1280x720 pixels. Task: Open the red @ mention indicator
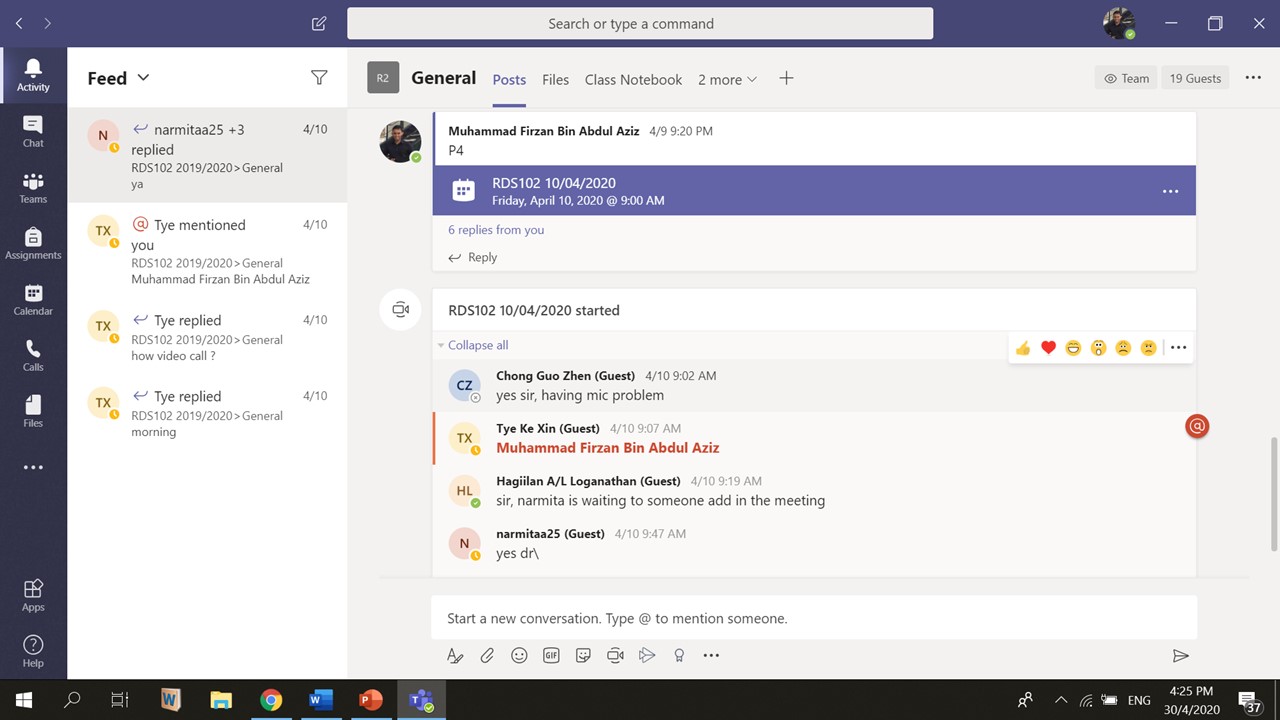tap(1197, 426)
